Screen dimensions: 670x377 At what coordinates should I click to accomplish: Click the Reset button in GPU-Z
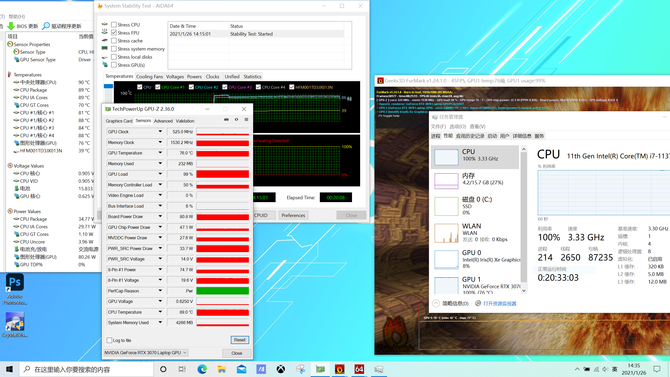click(239, 340)
